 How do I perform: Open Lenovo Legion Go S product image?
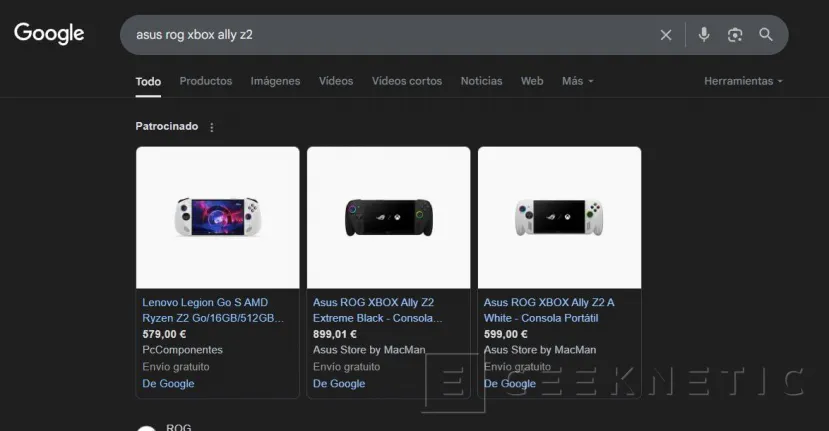[x=218, y=217]
